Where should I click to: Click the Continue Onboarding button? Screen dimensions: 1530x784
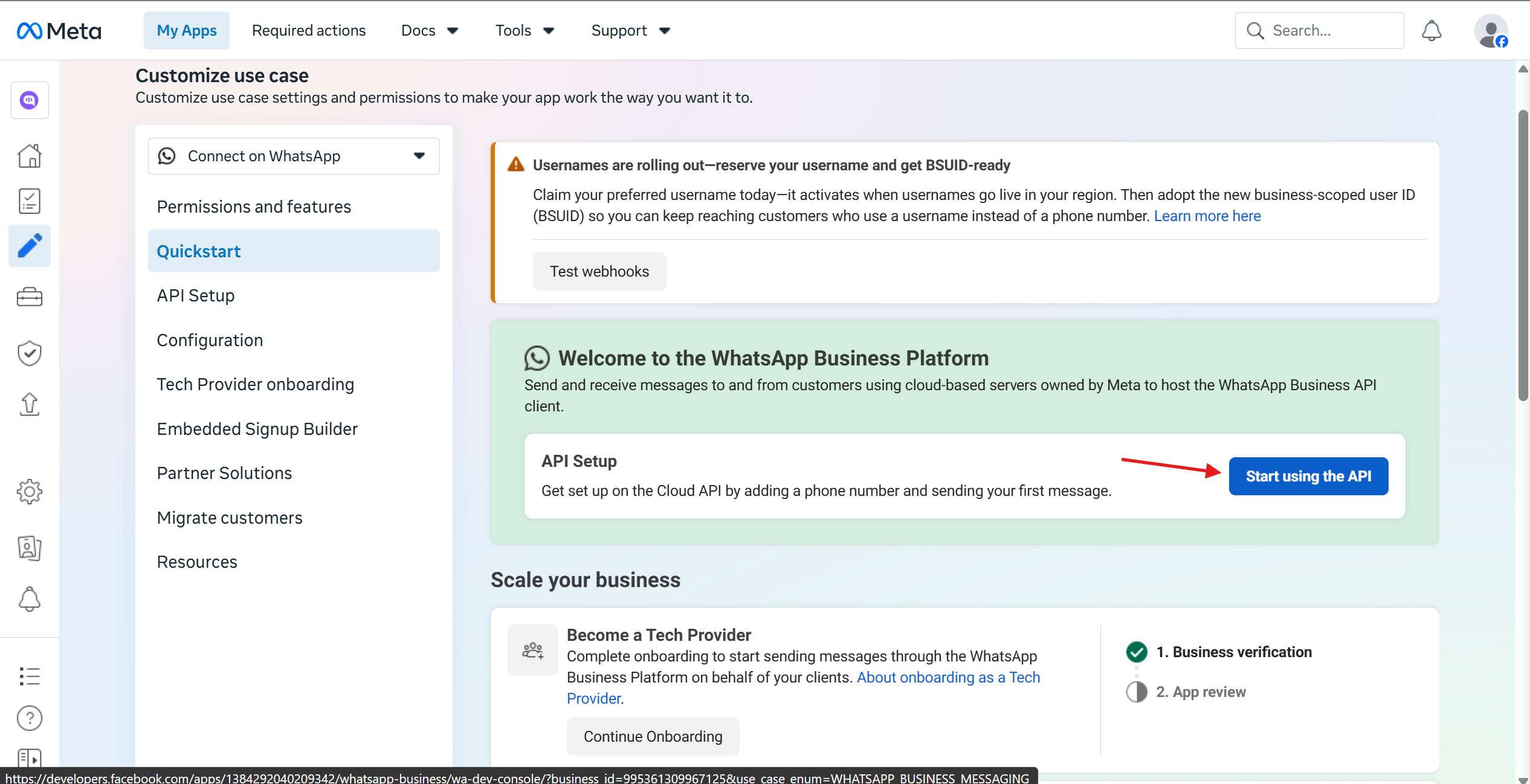[653, 736]
